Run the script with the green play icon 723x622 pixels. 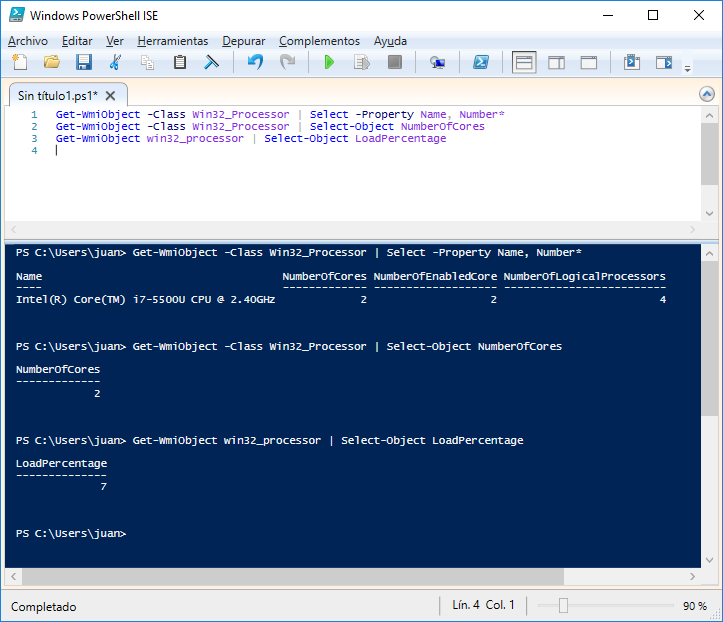(329, 62)
